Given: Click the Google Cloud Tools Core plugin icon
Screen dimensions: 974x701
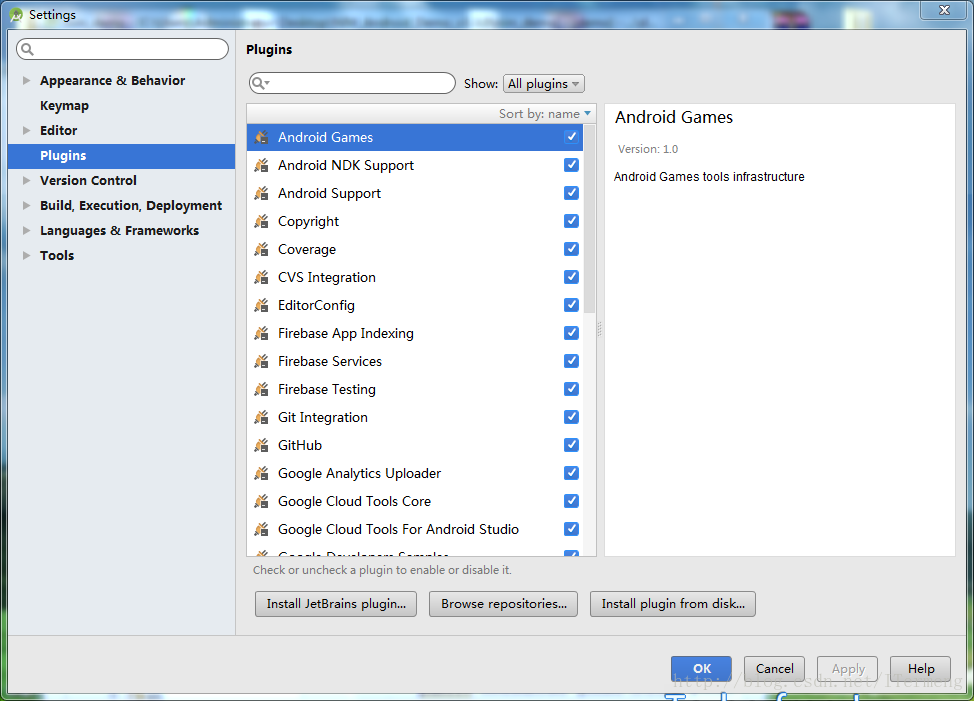Looking at the screenshot, I should click(x=262, y=501).
